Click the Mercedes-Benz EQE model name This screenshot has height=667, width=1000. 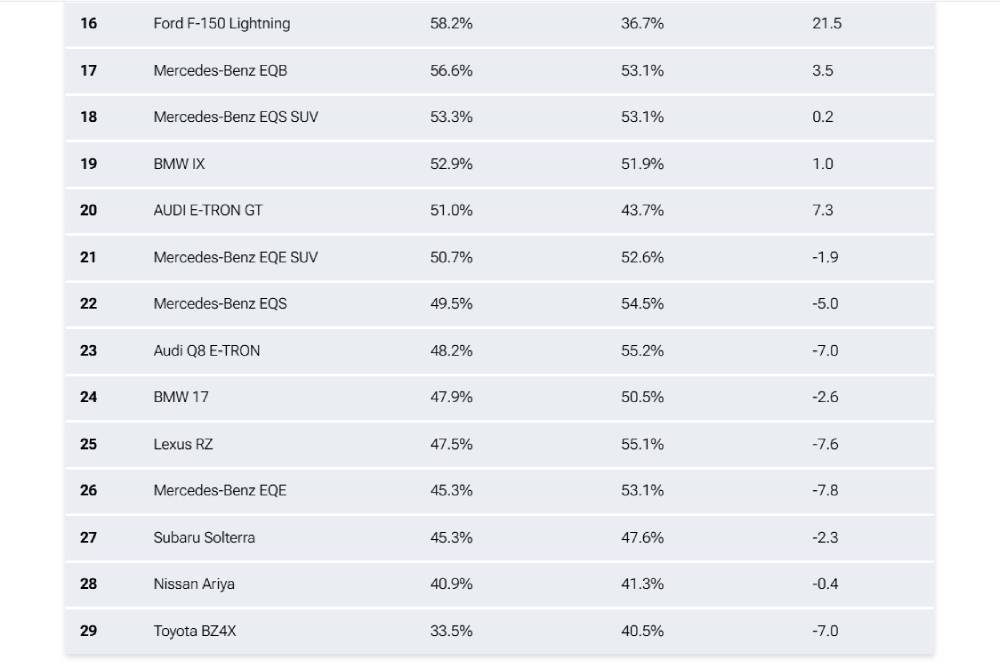pyautogui.click(x=220, y=490)
